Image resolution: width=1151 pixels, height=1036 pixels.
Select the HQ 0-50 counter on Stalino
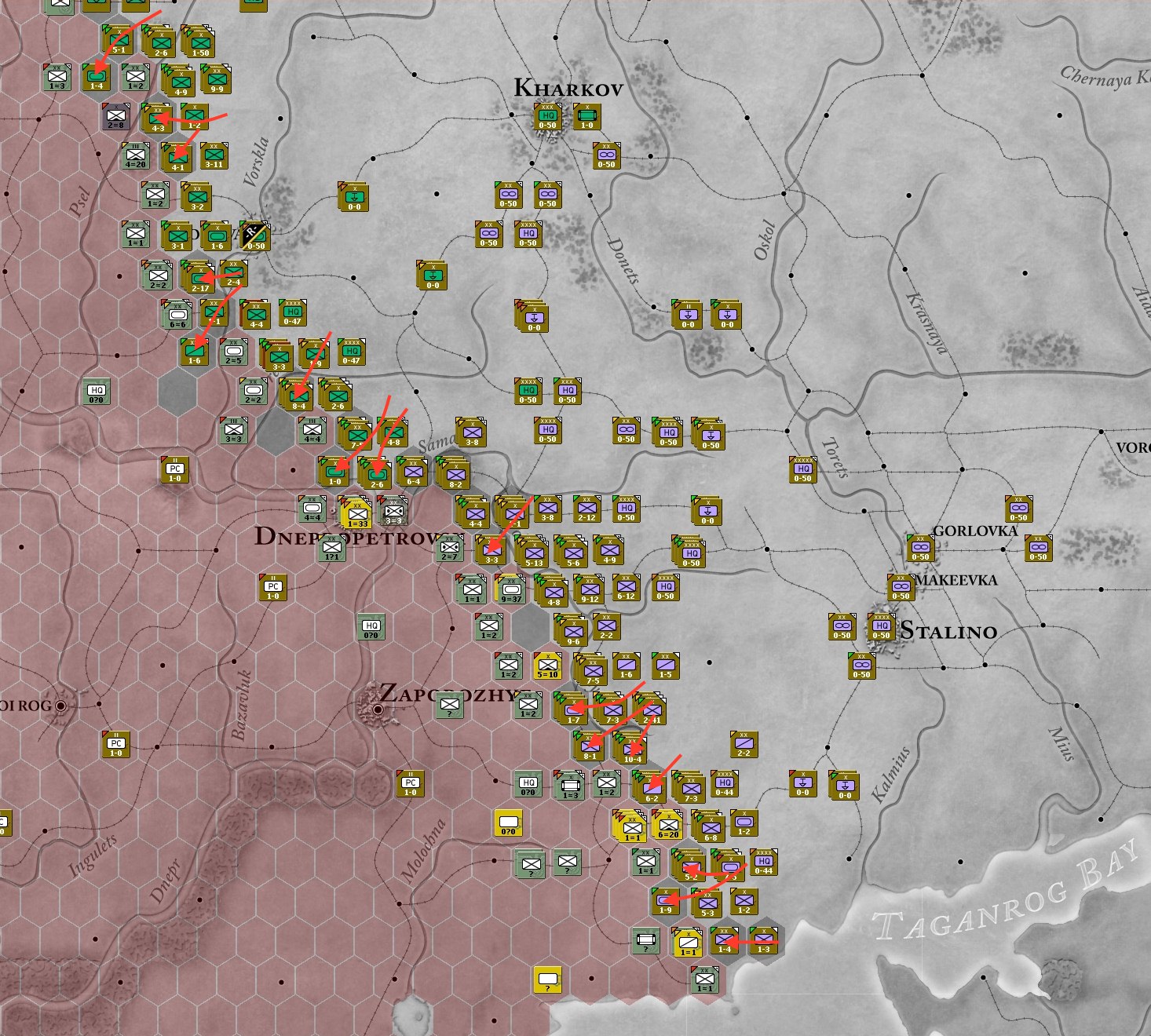click(x=881, y=626)
